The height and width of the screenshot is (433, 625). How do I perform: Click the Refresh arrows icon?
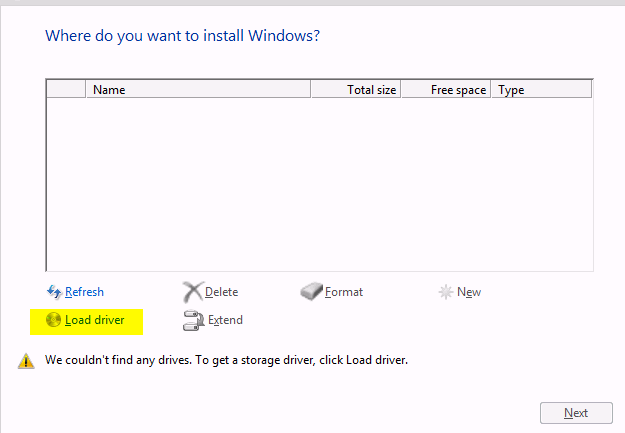click(x=54, y=292)
